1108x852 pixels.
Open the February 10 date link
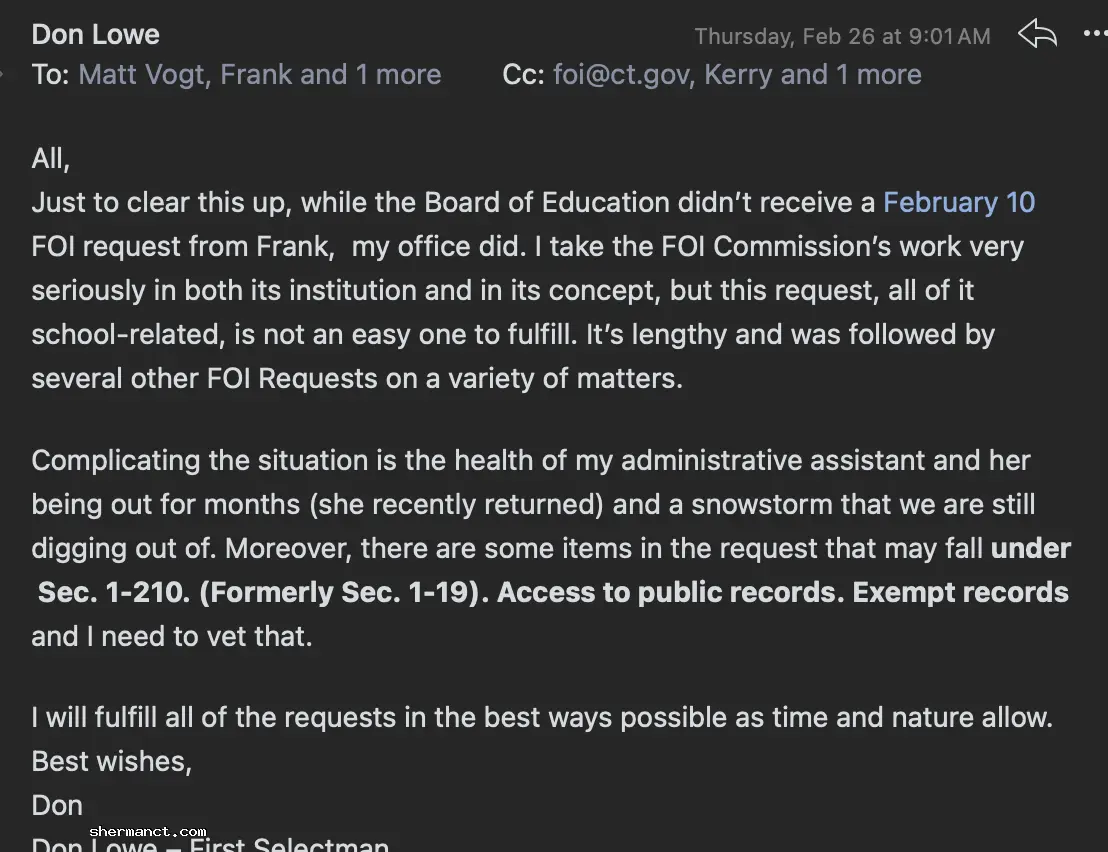pos(958,202)
